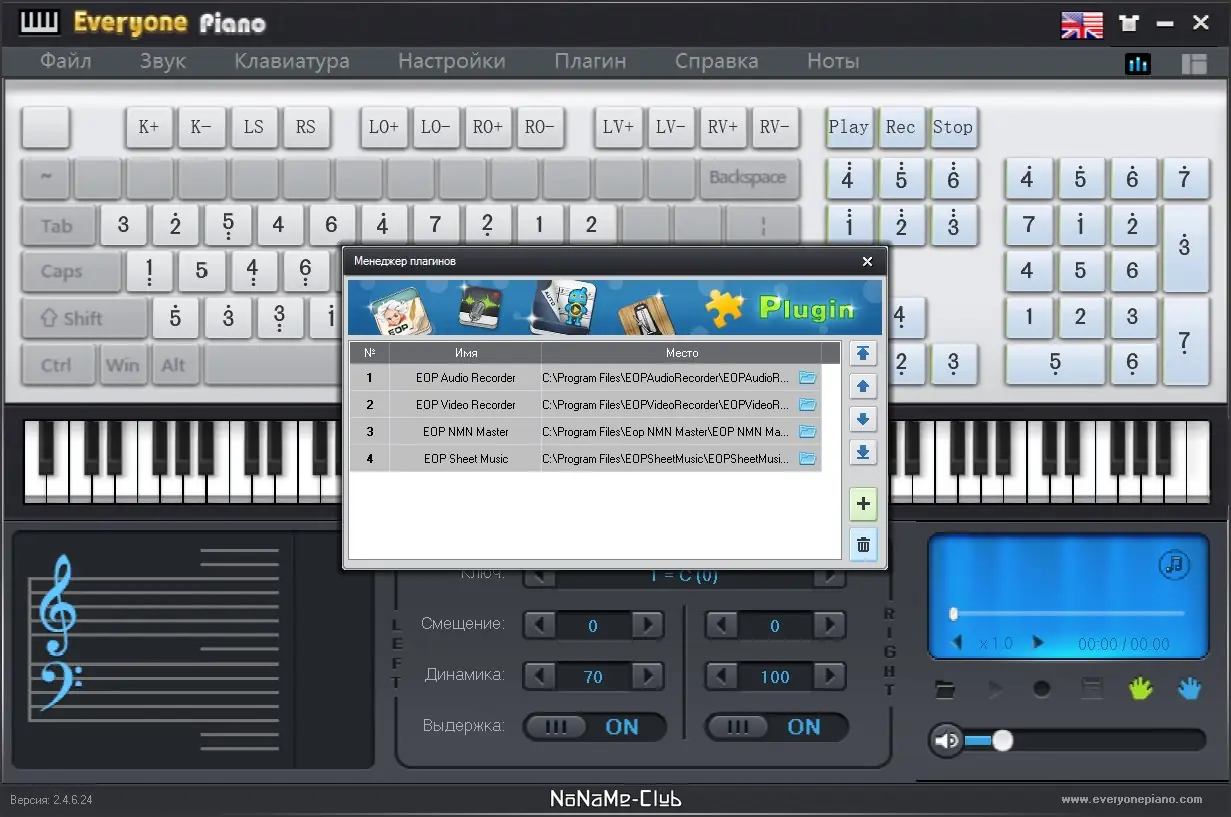The image size is (1231, 817).
Task: Increase right Динамика value 100
Action: coord(829,676)
